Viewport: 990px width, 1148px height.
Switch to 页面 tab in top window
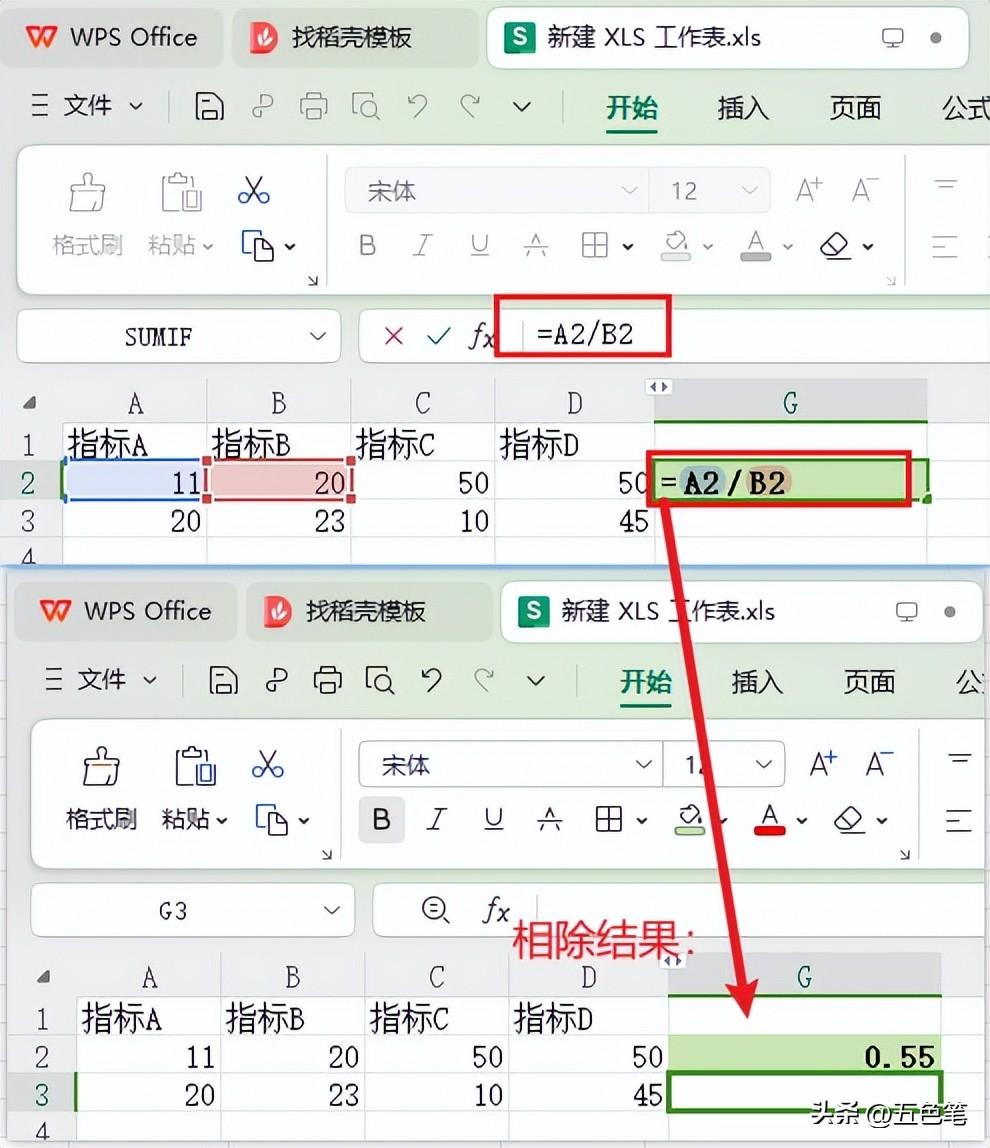[855, 108]
